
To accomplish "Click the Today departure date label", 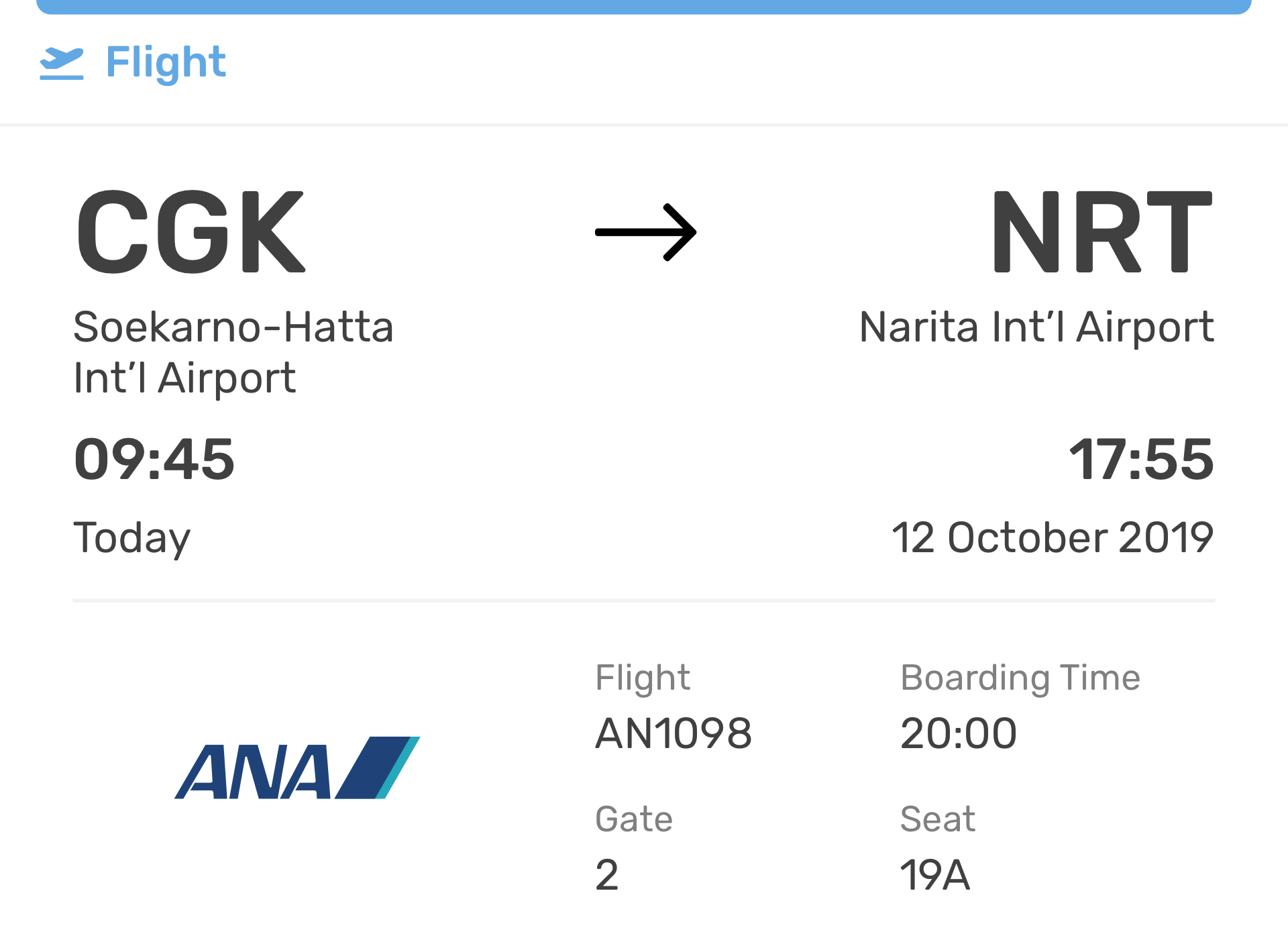I will point(132,538).
